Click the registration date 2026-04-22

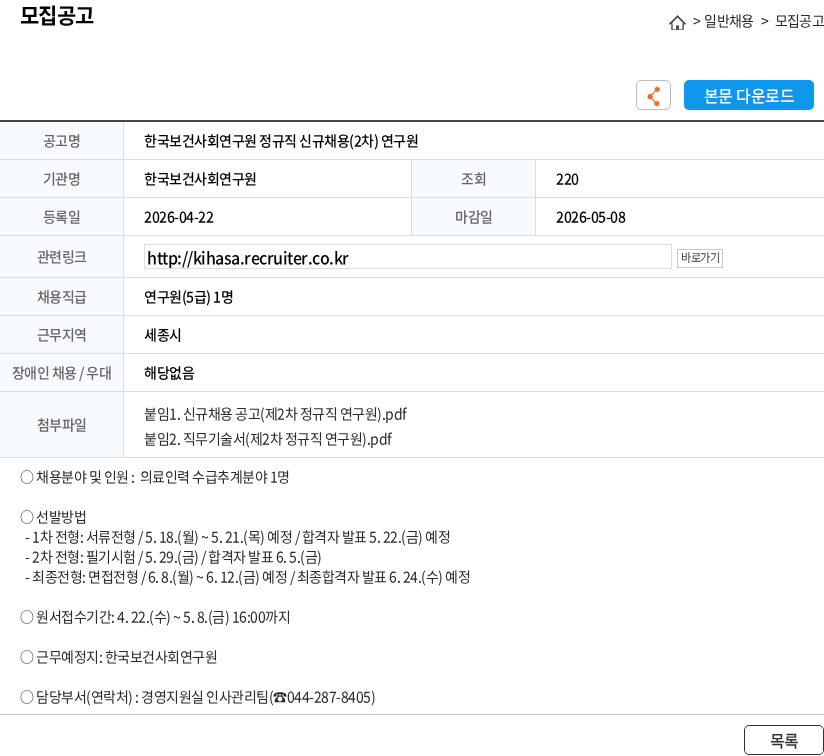(179, 218)
